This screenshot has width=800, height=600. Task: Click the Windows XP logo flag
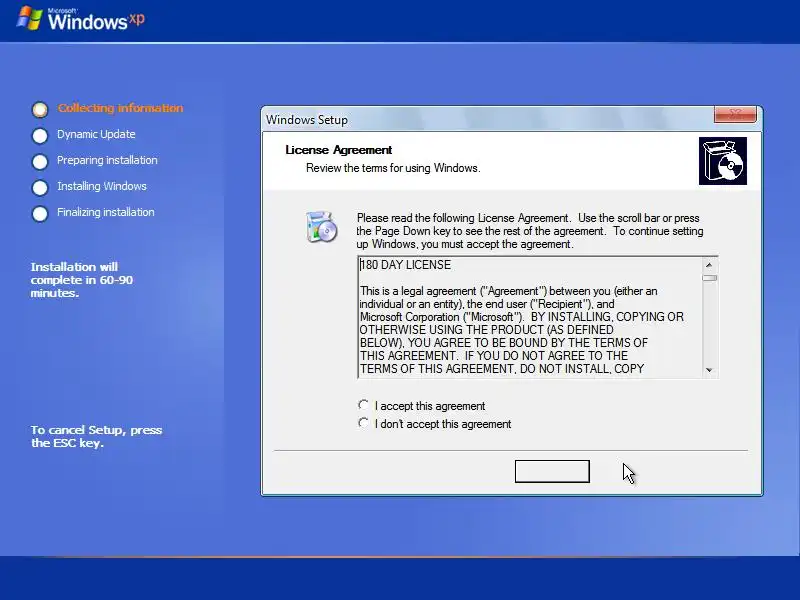pos(29,18)
